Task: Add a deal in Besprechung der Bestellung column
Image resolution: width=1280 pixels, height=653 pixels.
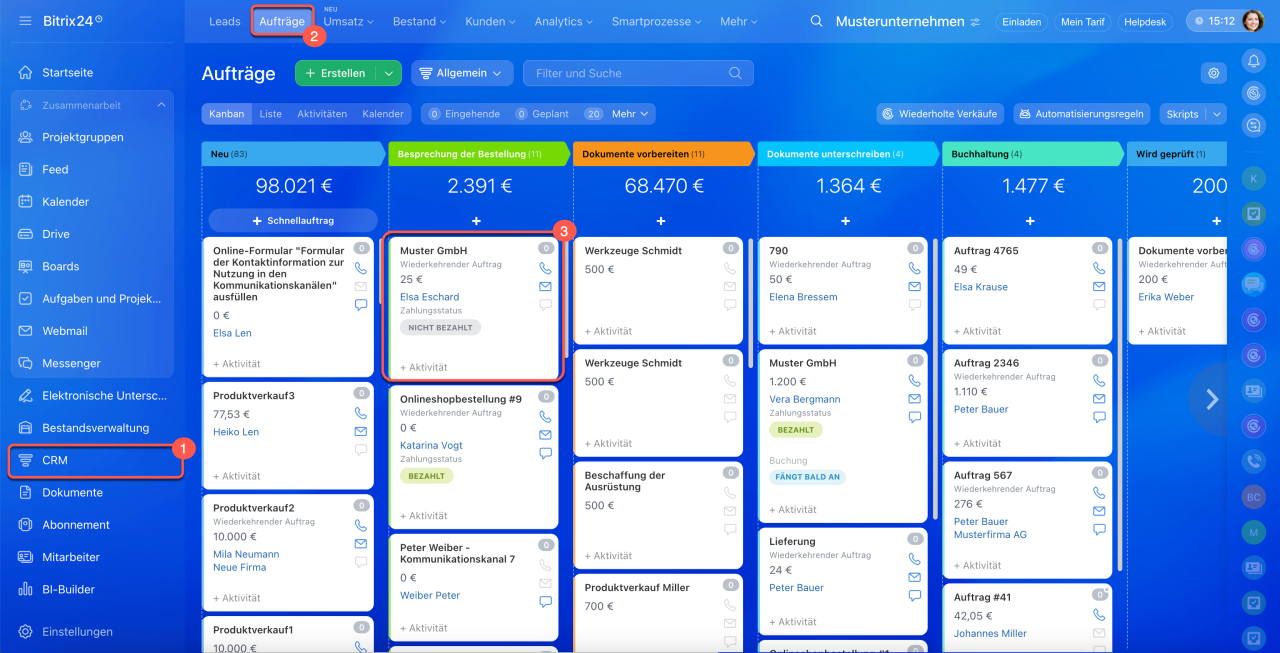Action: 476,220
